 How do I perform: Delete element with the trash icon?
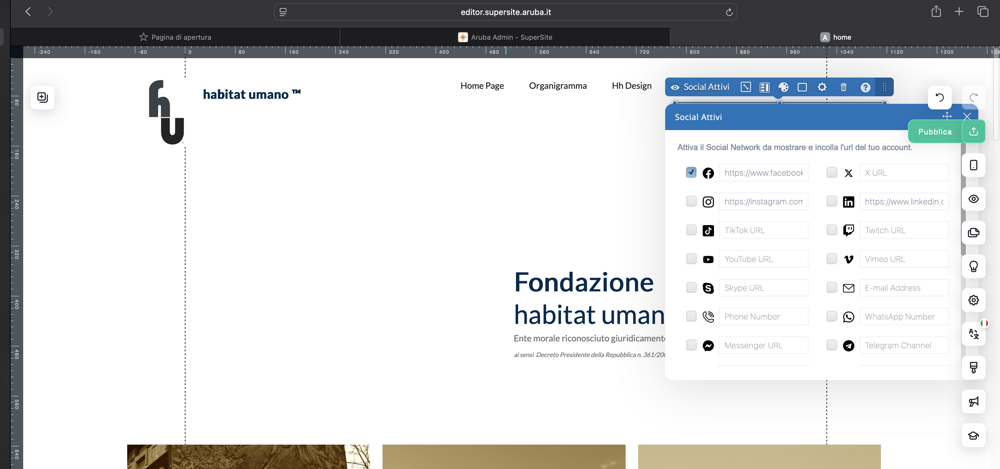coord(843,87)
